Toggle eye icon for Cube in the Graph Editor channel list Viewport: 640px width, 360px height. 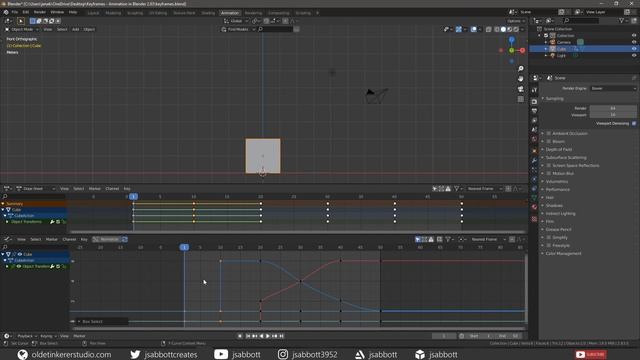click(x=20, y=254)
